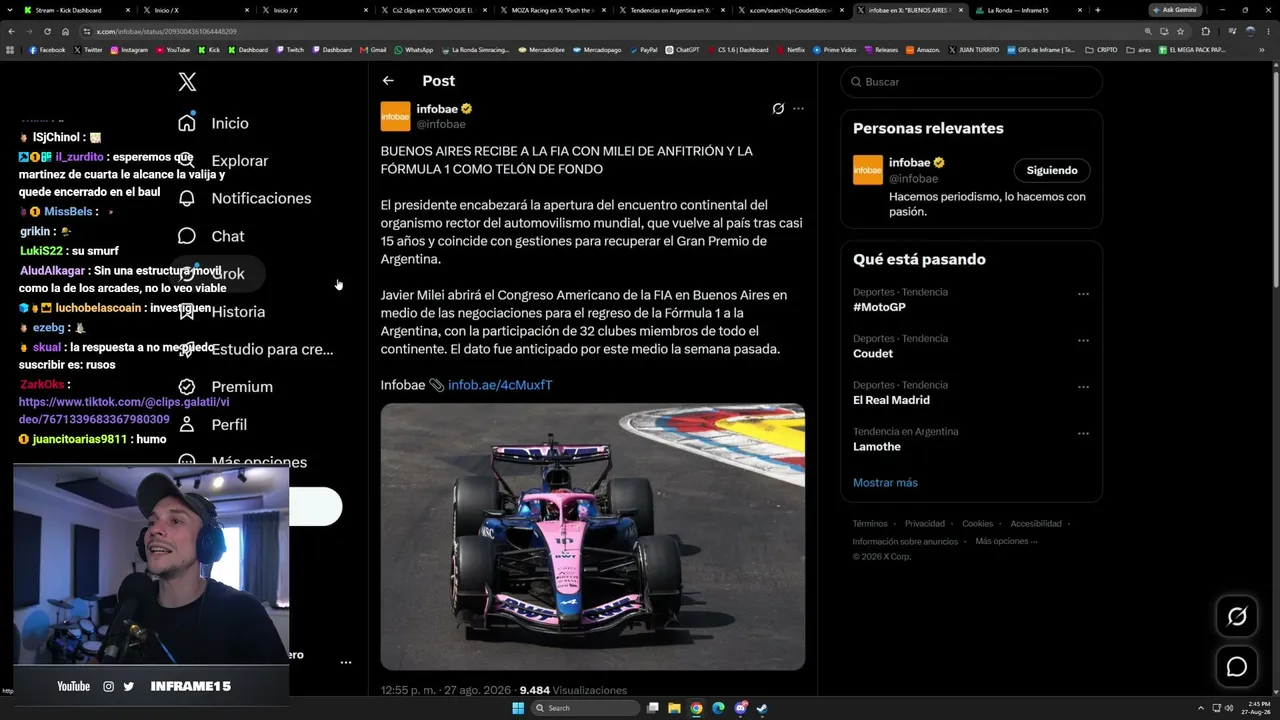Viewport: 1280px width, 720px height.
Task: Open the account menu three dots beside the webcam
Action: (346, 662)
